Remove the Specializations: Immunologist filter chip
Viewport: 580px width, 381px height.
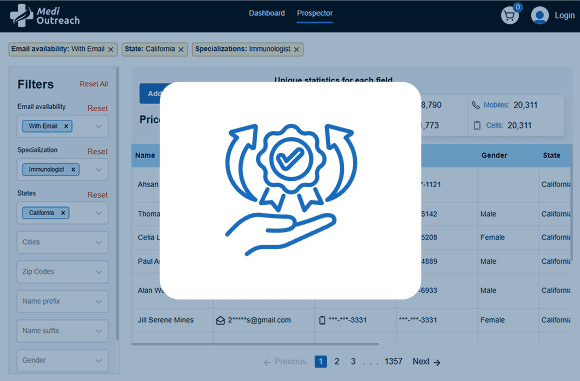click(296, 50)
